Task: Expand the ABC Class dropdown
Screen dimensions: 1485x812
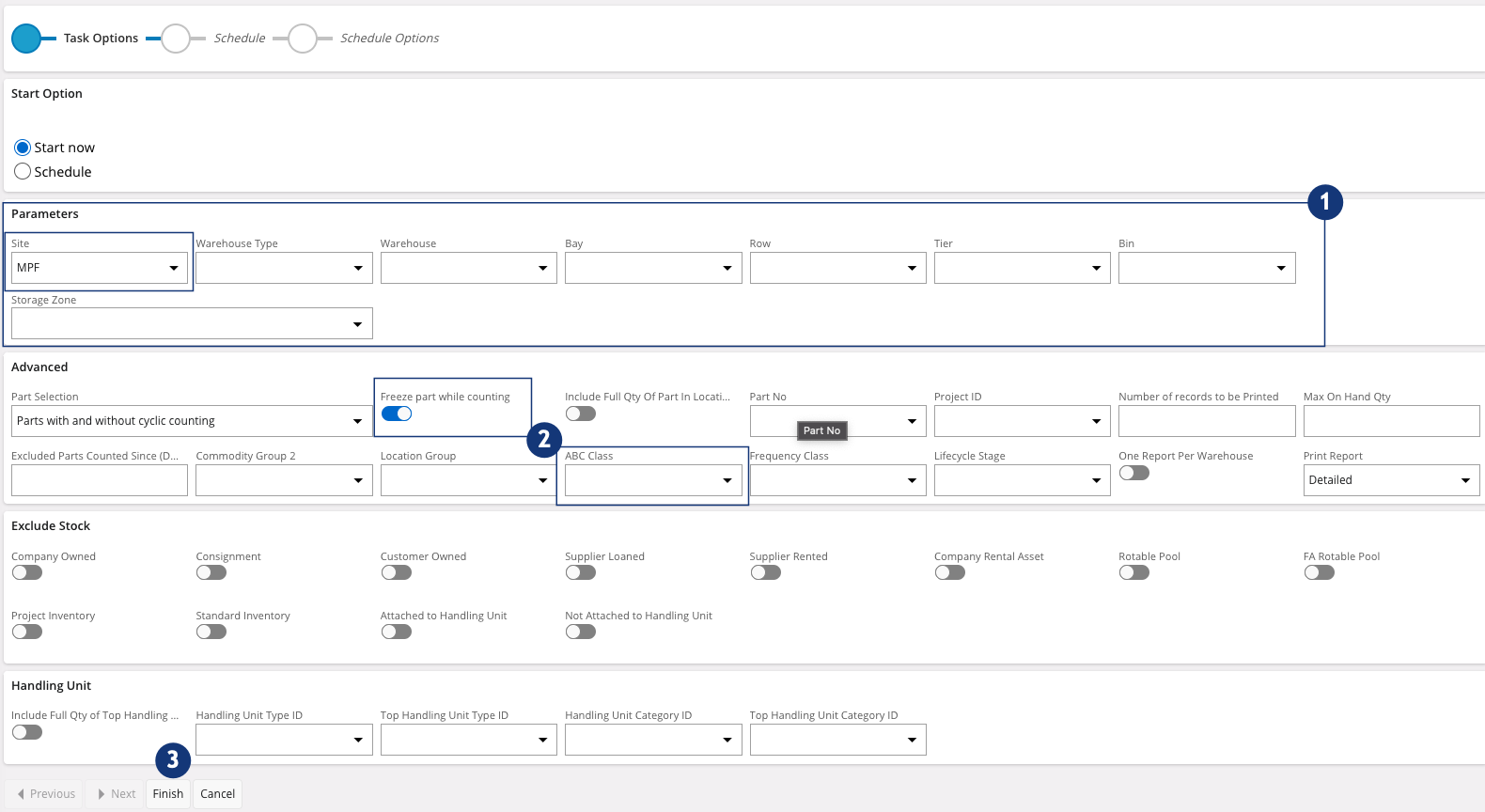Action: click(652, 480)
